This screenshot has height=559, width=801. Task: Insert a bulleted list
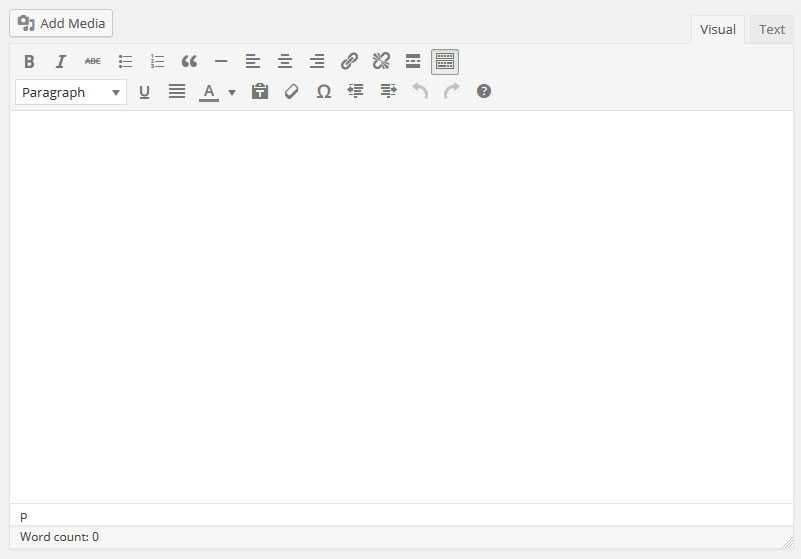[x=125, y=62]
